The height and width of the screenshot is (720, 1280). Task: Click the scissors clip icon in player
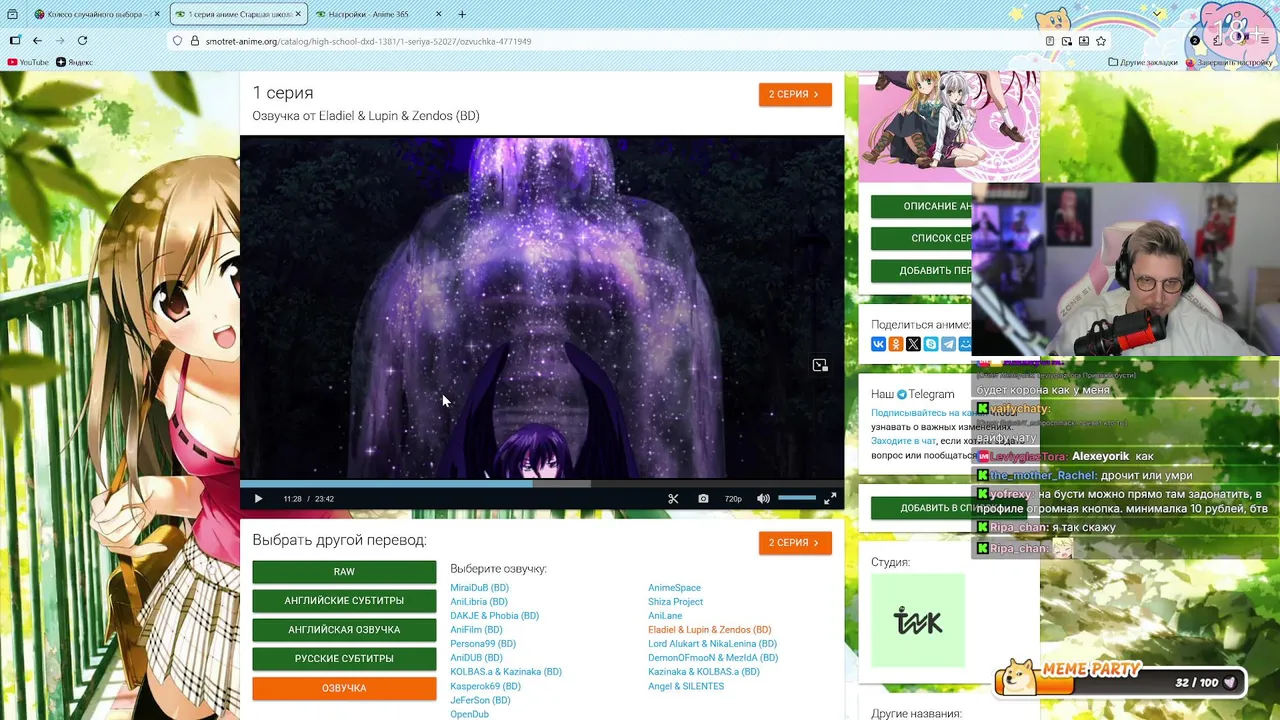click(x=673, y=498)
